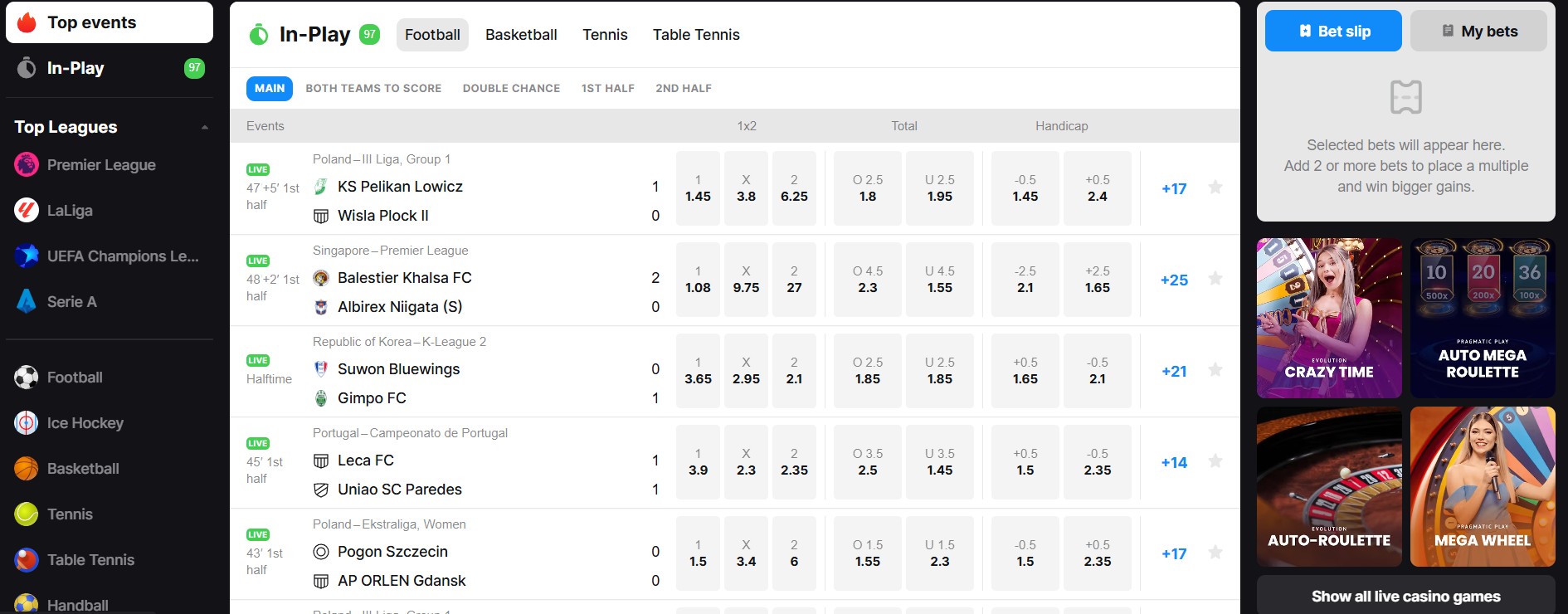Open the Football ball icon in sidebar

coord(27,378)
